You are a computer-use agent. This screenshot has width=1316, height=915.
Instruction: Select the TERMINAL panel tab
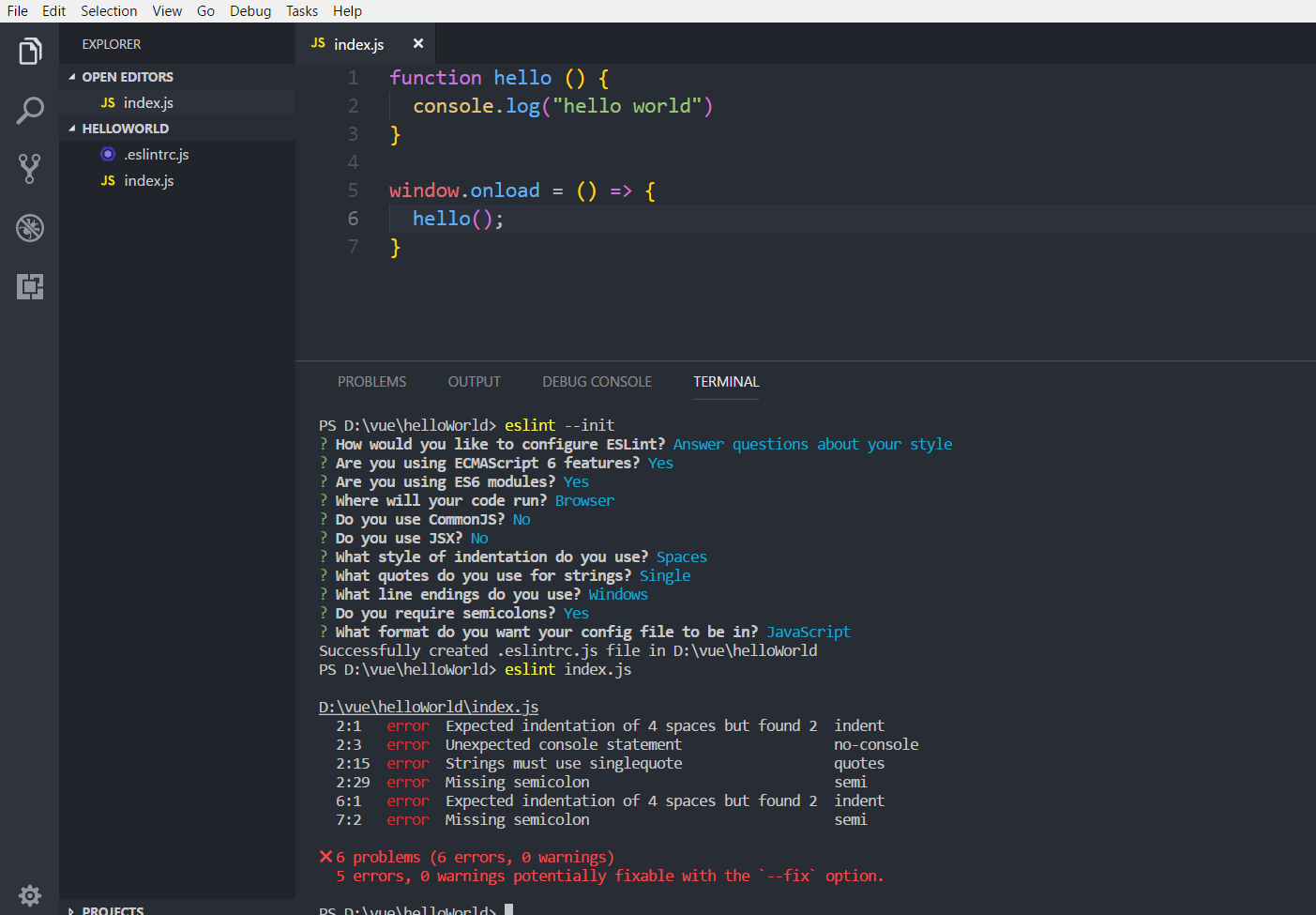pos(726,382)
